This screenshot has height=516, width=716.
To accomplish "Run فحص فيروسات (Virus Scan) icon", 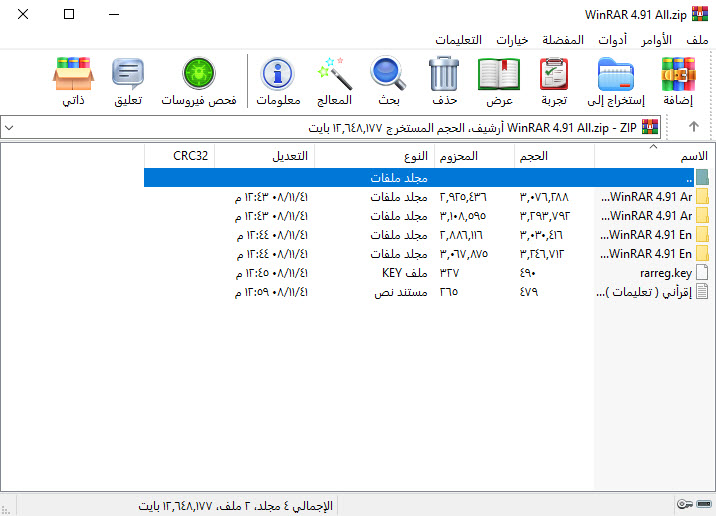I will (x=199, y=74).
